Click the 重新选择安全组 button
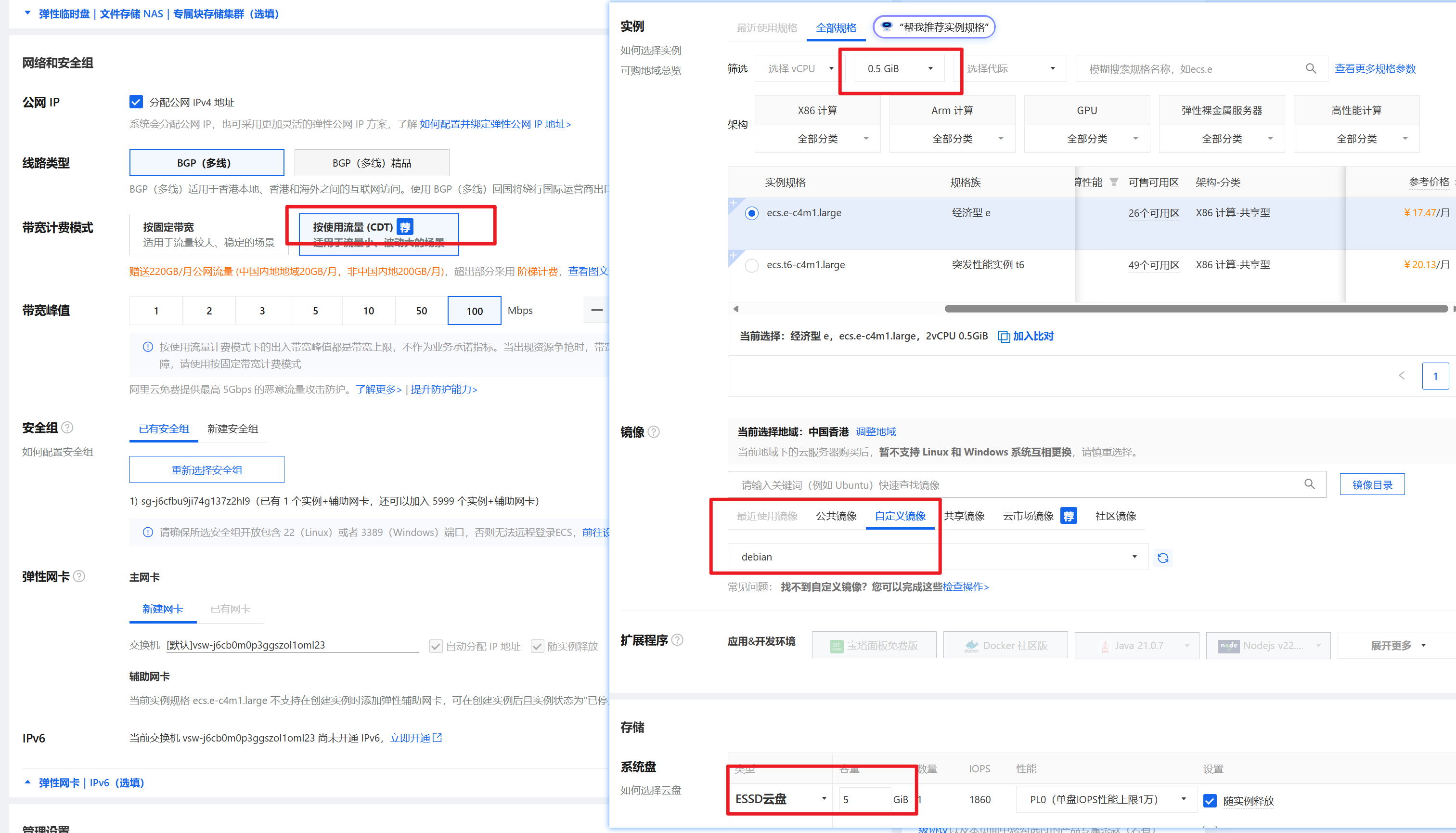The height and width of the screenshot is (833, 1456). [x=206, y=470]
